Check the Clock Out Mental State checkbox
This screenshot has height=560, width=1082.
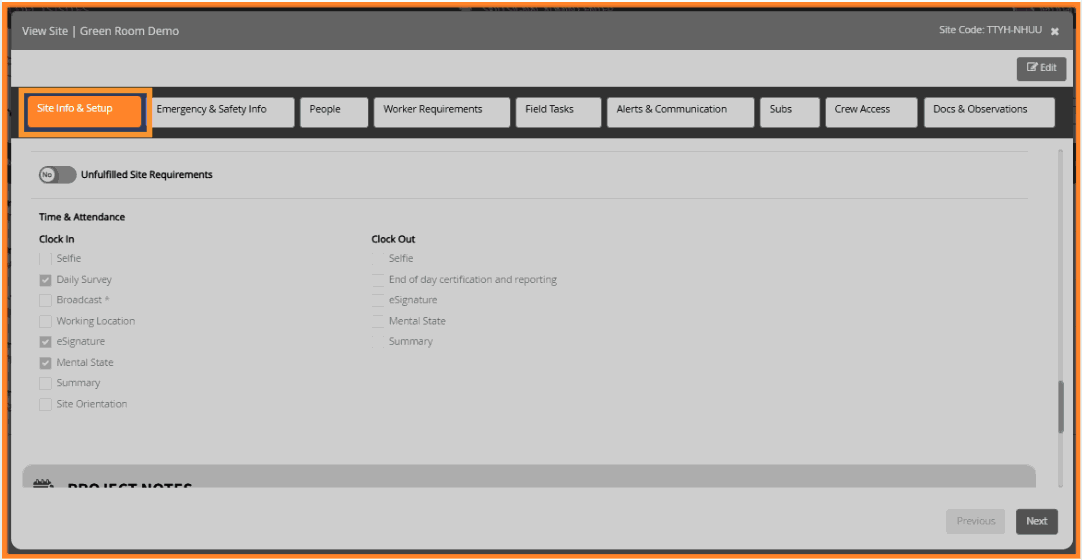coord(377,321)
